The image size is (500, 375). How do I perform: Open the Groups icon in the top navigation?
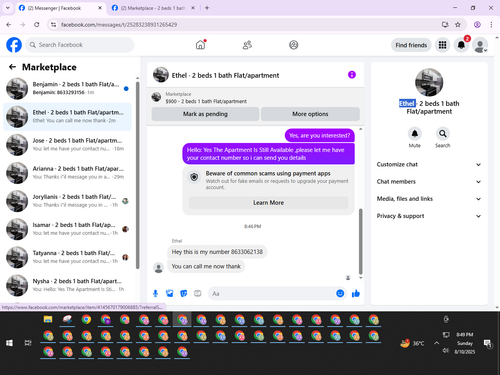point(293,45)
